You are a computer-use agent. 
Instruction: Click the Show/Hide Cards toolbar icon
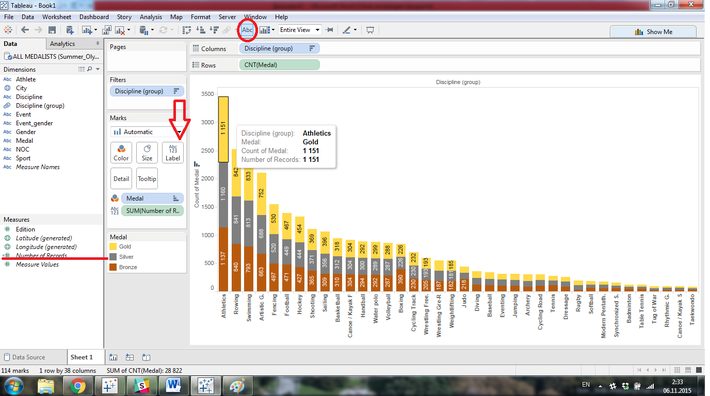(x=265, y=30)
